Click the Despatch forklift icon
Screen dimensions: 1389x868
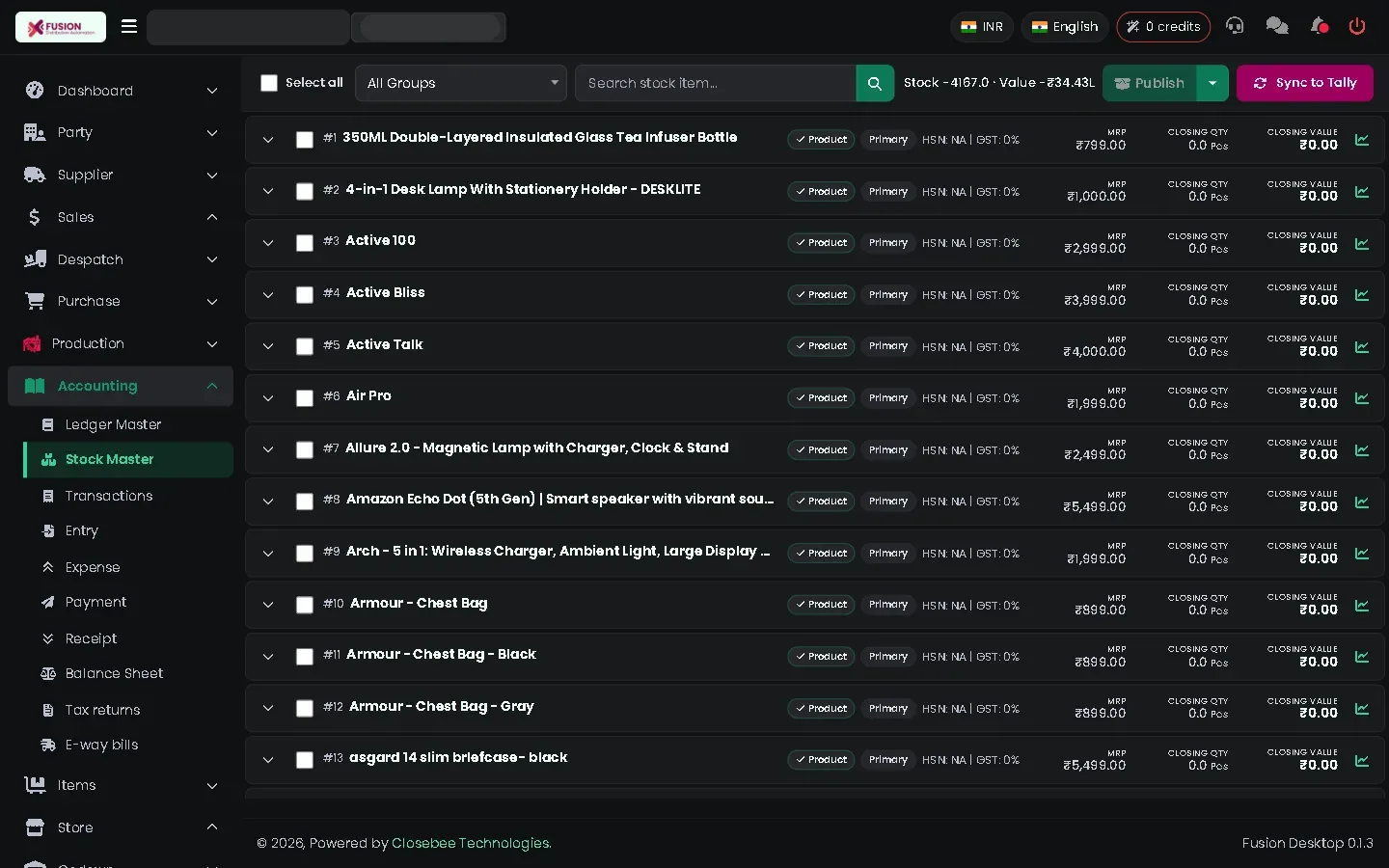(x=35, y=258)
